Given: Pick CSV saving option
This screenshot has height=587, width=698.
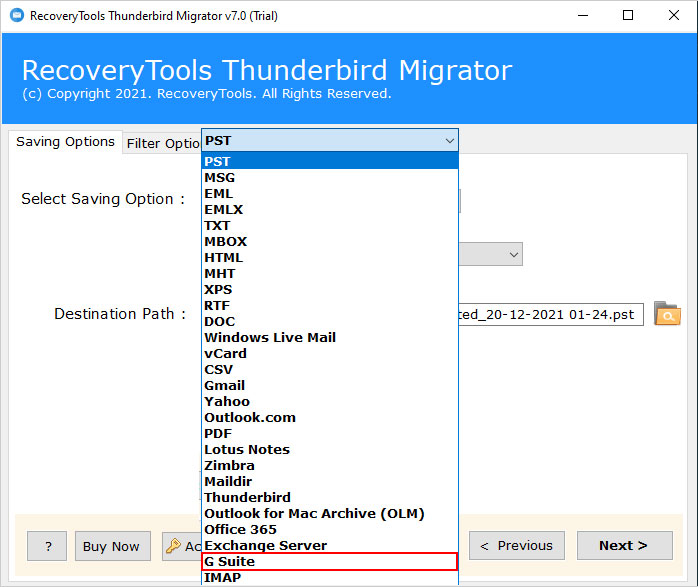Looking at the screenshot, I should click(x=330, y=370).
